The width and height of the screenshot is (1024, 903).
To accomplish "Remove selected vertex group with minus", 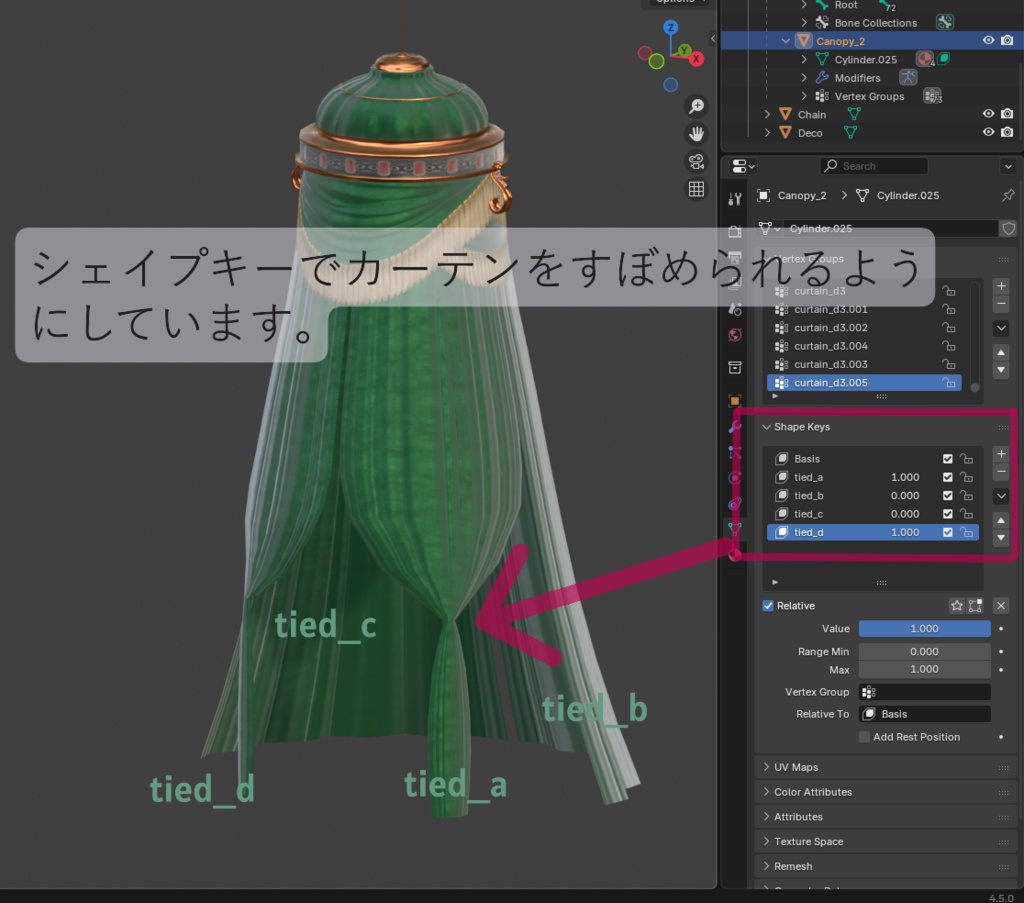I will pyautogui.click(x=1001, y=304).
